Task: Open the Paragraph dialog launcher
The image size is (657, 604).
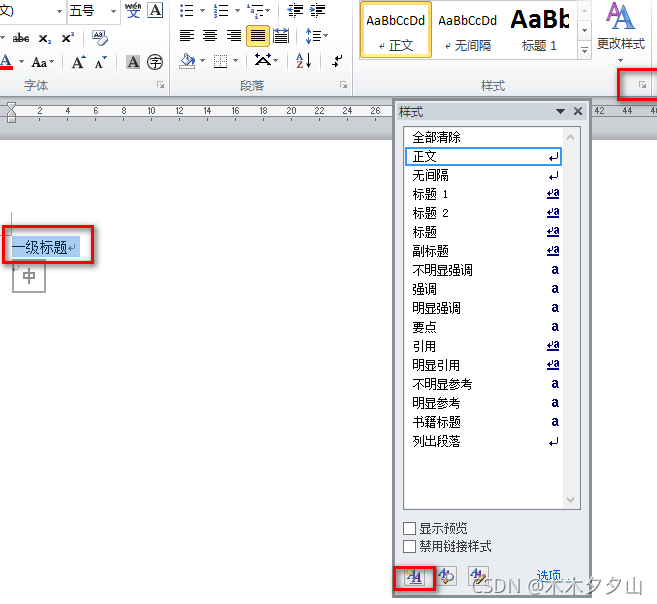Action: pos(344,85)
